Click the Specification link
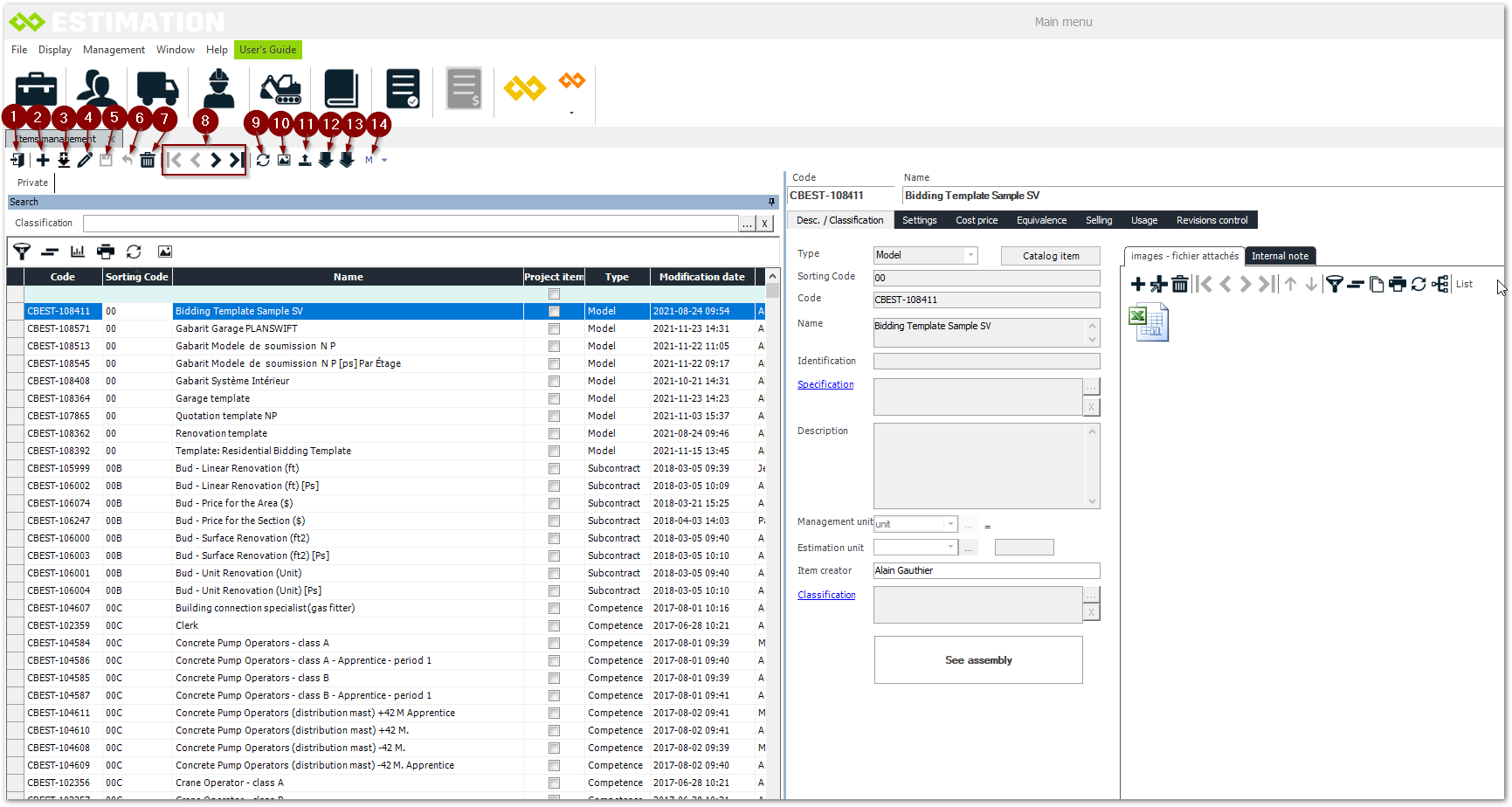 (x=825, y=384)
